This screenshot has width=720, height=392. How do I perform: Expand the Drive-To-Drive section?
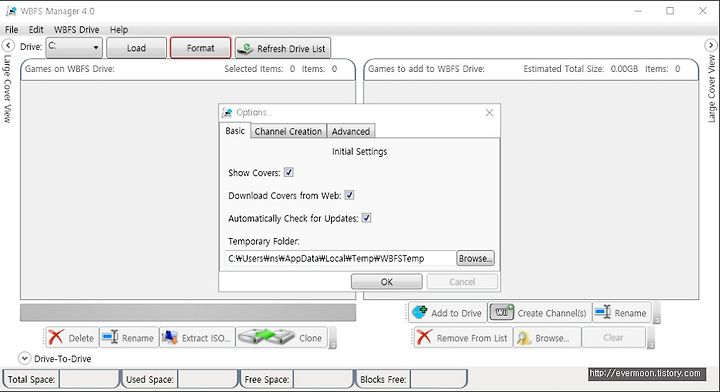(x=24, y=358)
